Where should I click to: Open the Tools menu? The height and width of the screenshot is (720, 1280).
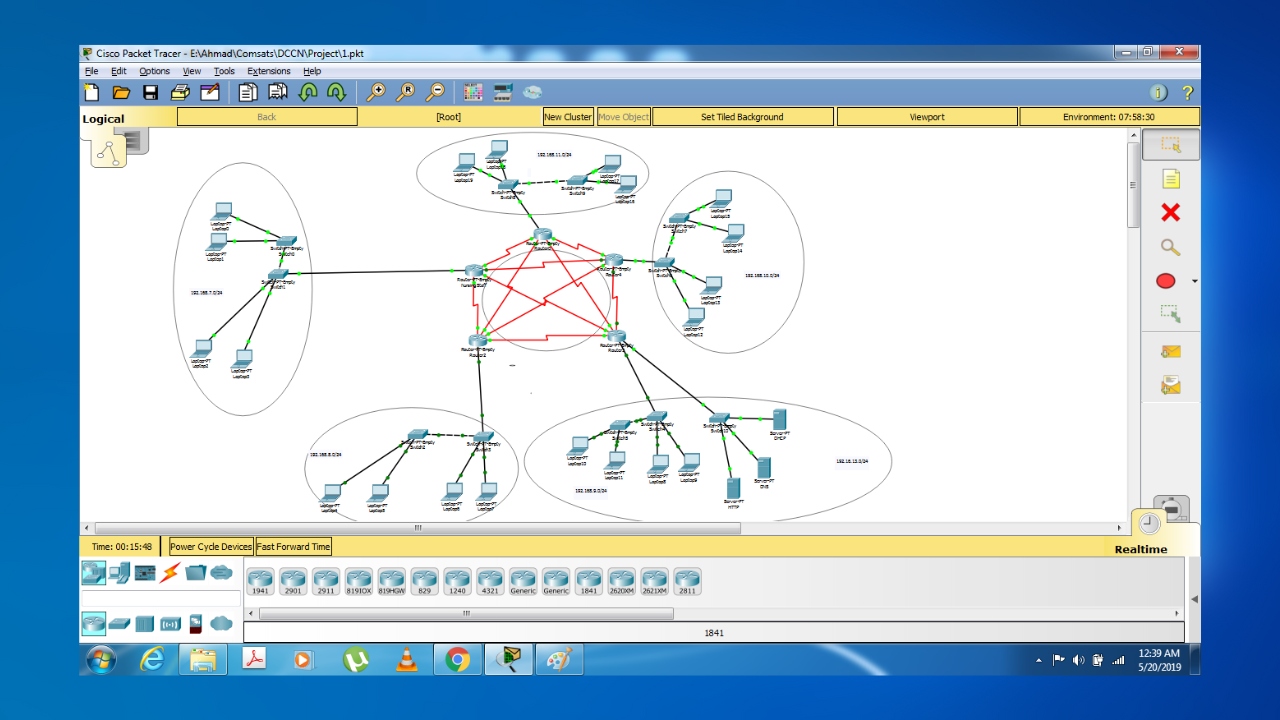tap(224, 71)
